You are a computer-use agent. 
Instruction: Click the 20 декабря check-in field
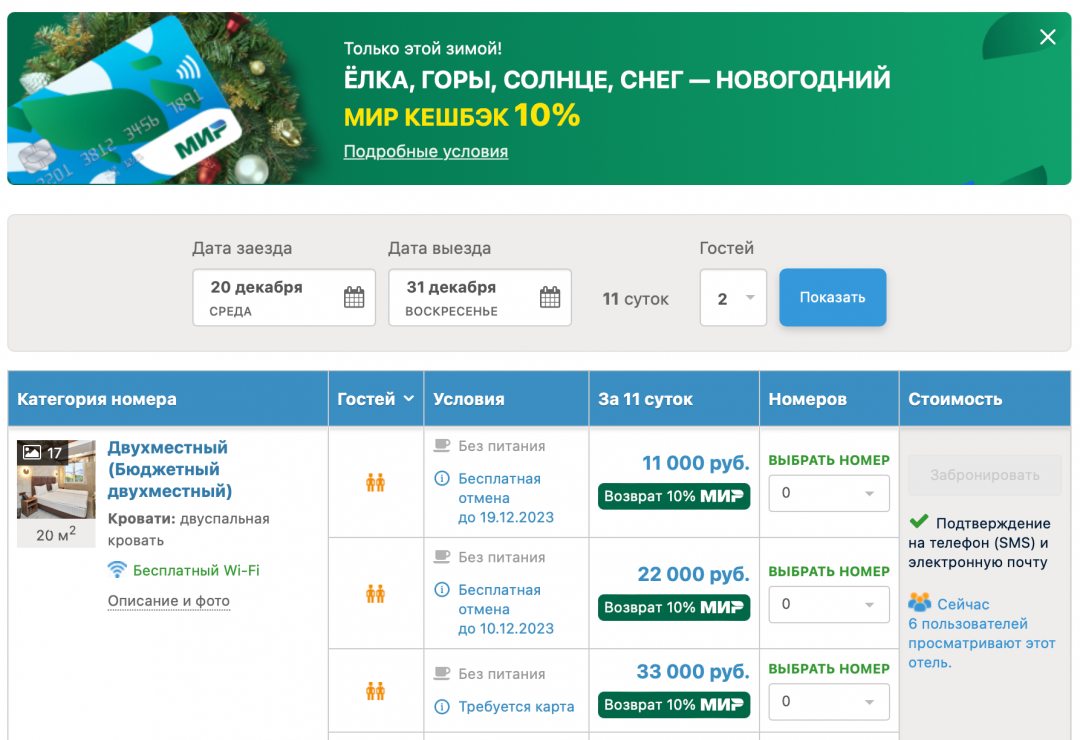284,298
